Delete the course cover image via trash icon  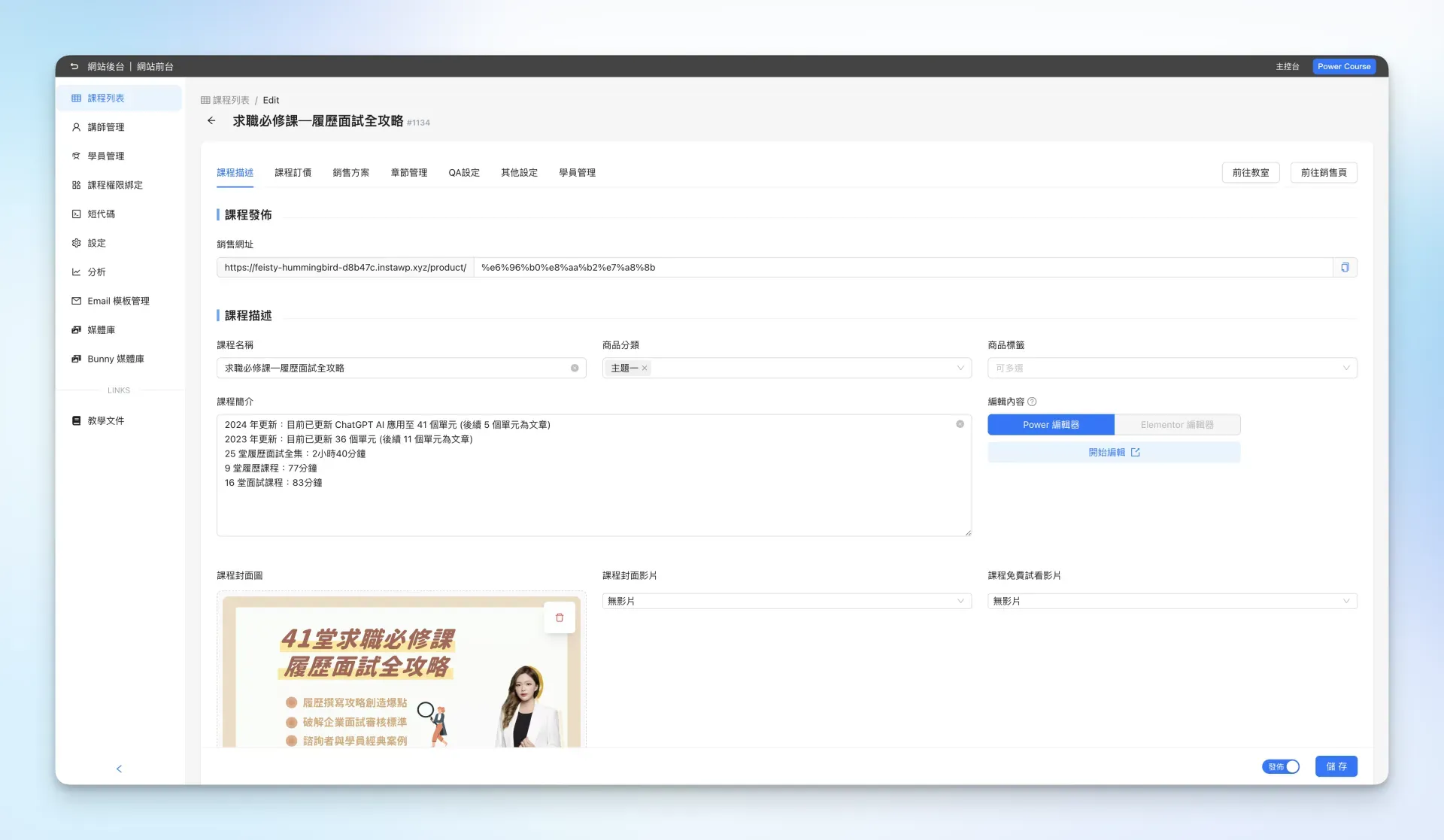click(x=560, y=618)
